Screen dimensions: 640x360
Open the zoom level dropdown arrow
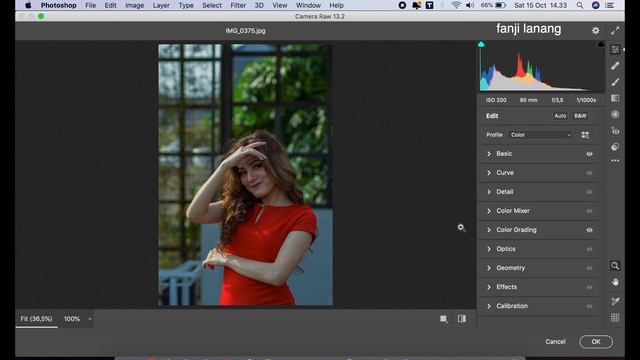[x=89, y=319]
